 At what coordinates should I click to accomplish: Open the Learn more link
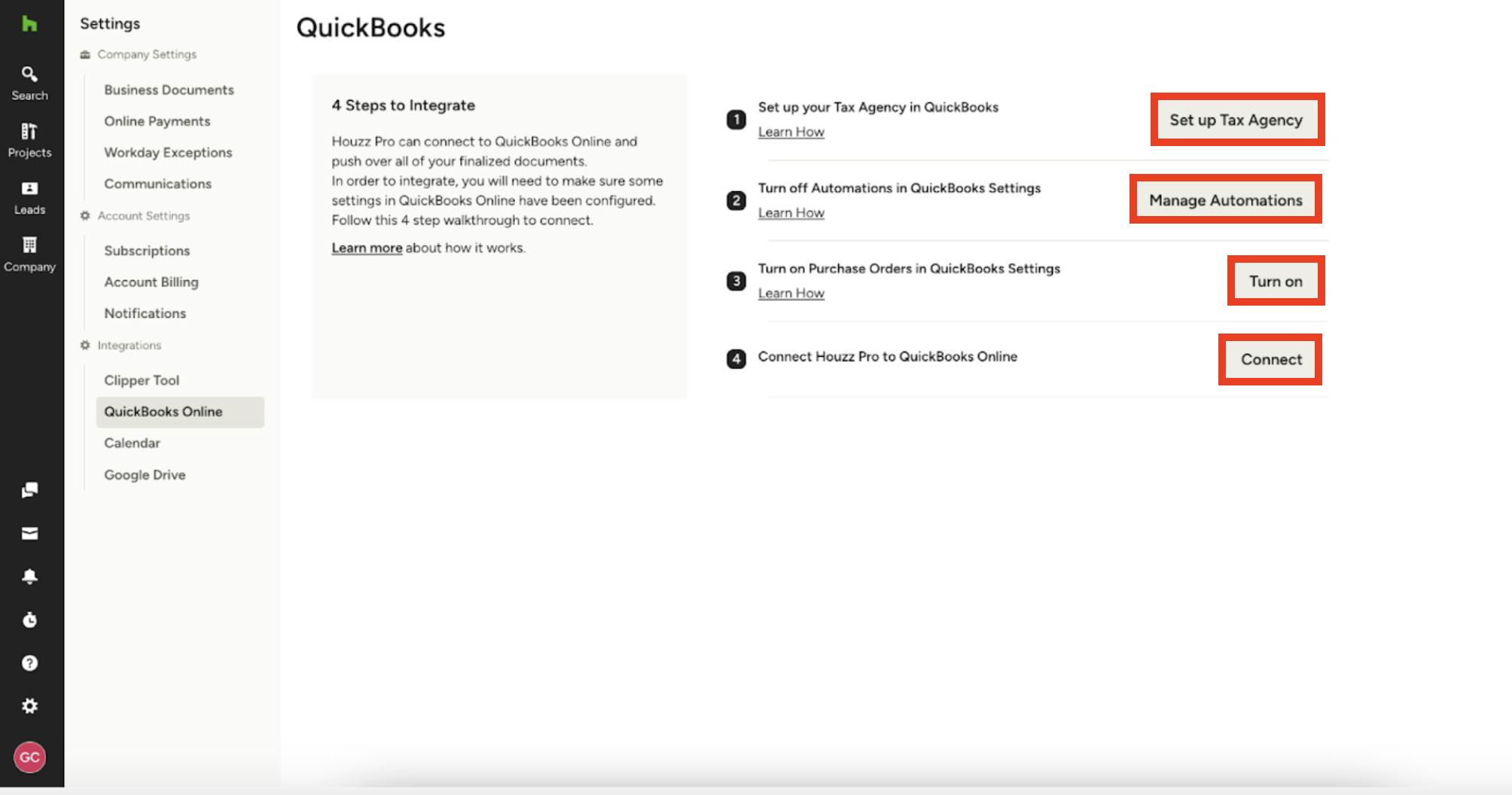(x=367, y=247)
